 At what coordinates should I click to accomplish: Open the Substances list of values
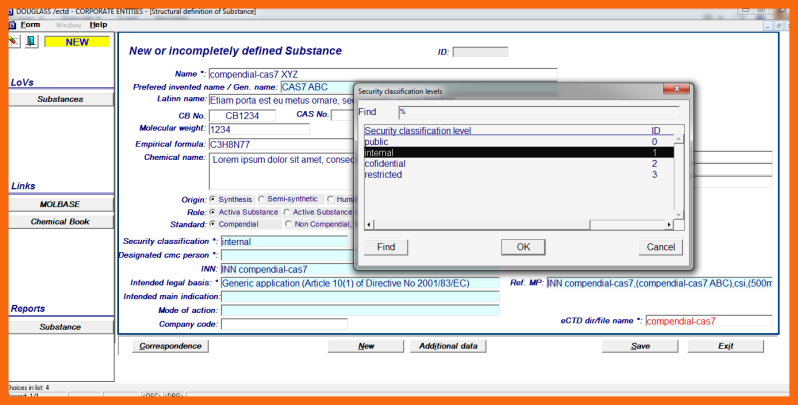[x=61, y=99]
